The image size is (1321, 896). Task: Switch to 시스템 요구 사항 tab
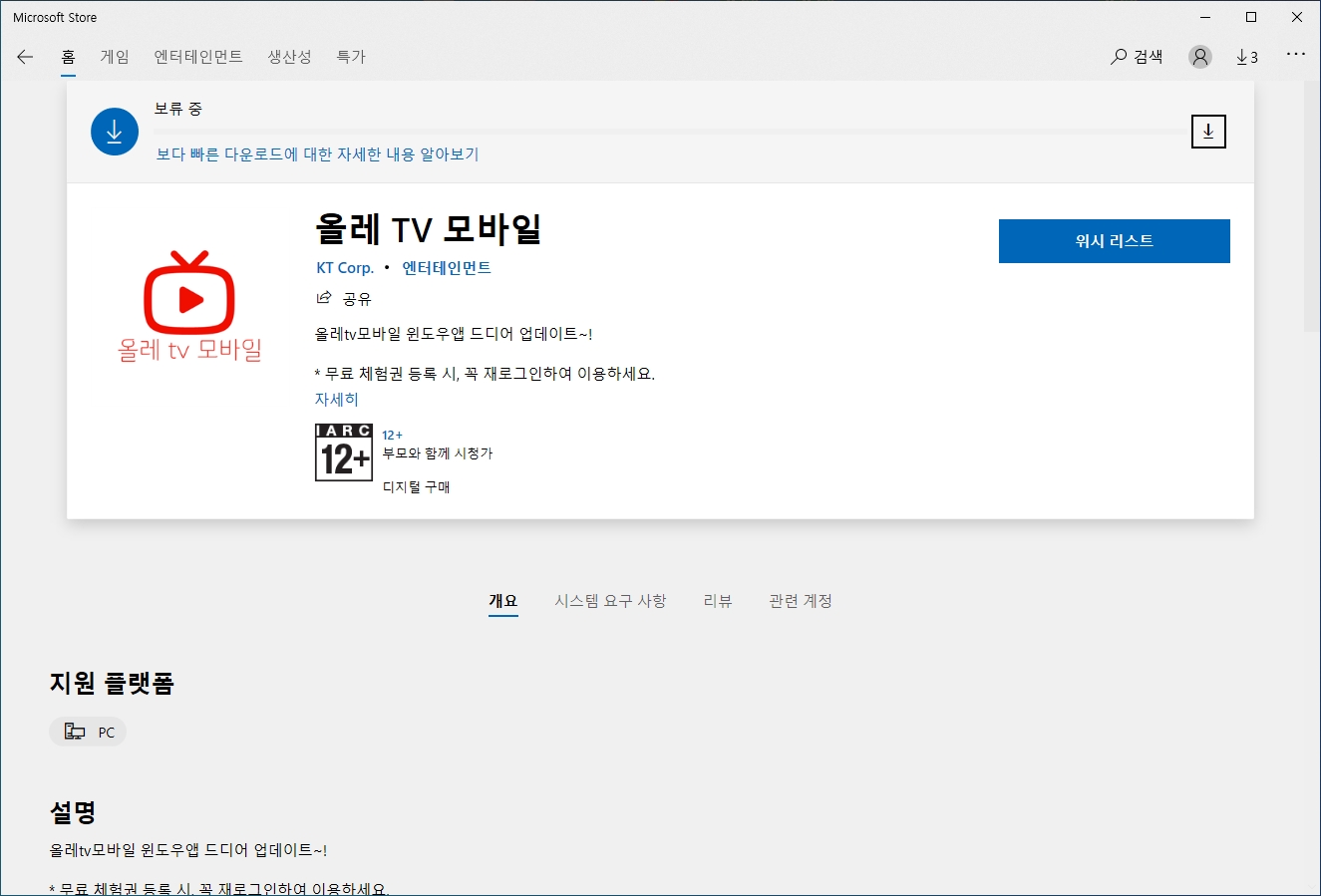[610, 601]
